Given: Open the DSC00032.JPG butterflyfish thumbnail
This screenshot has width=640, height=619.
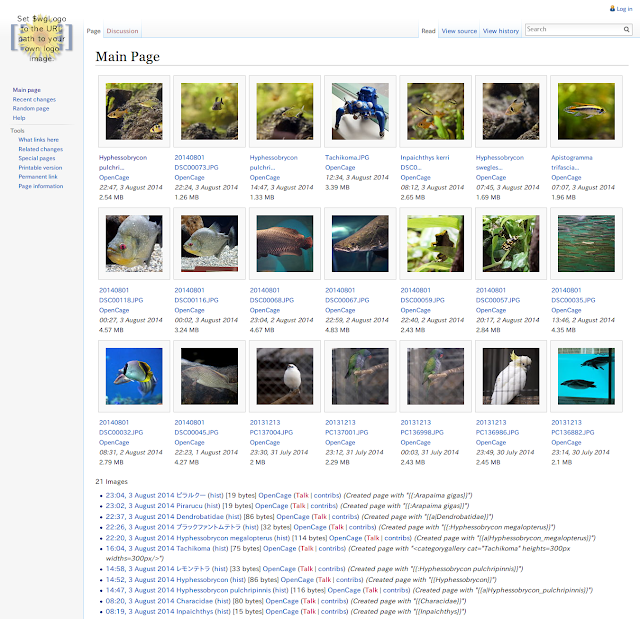Looking at the screenshot, I should (x=134, y=376).
